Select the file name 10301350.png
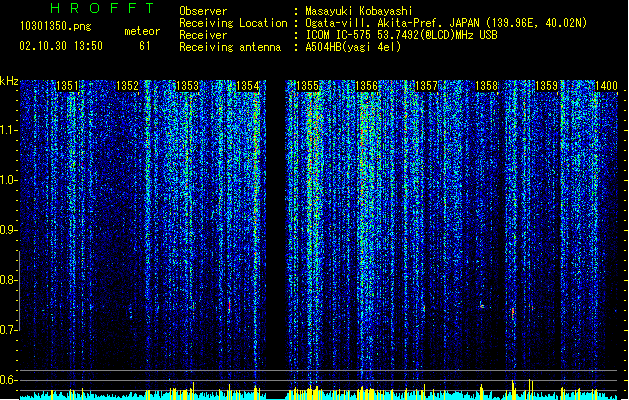 (x=55, y=26)
